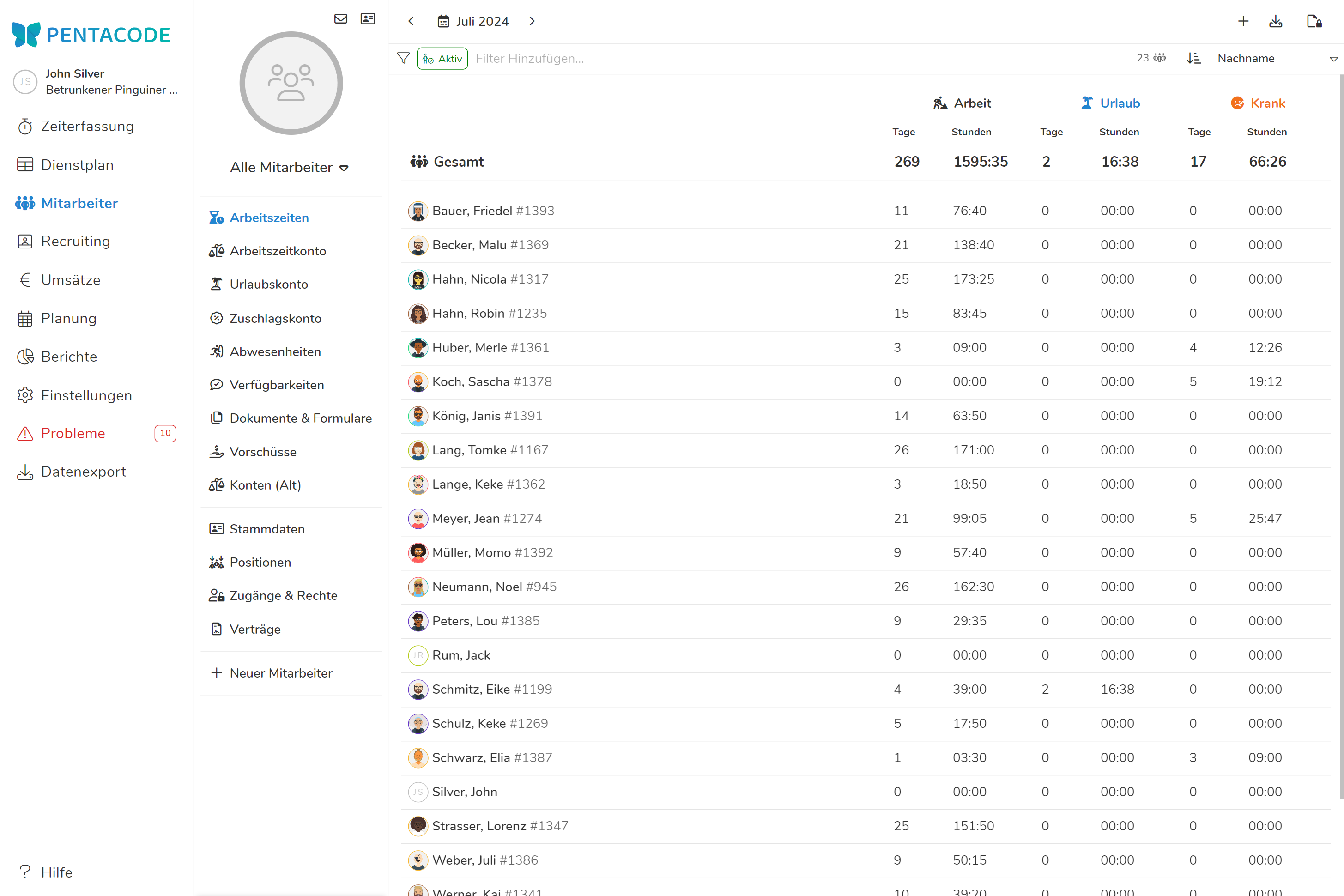Click the envelope mail icon

tap(340, 19)
